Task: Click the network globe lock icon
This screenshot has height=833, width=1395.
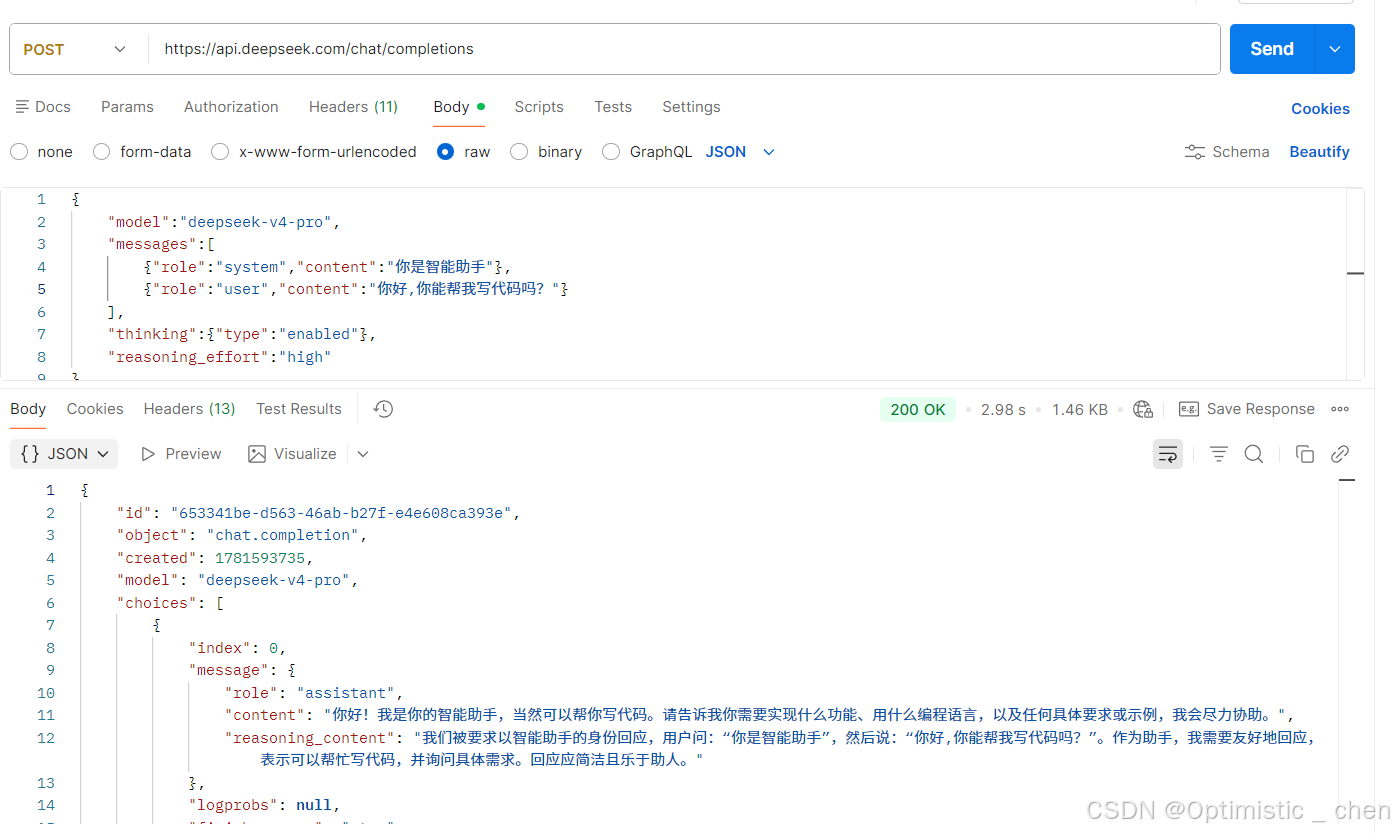Action: tap(1142, 409)
